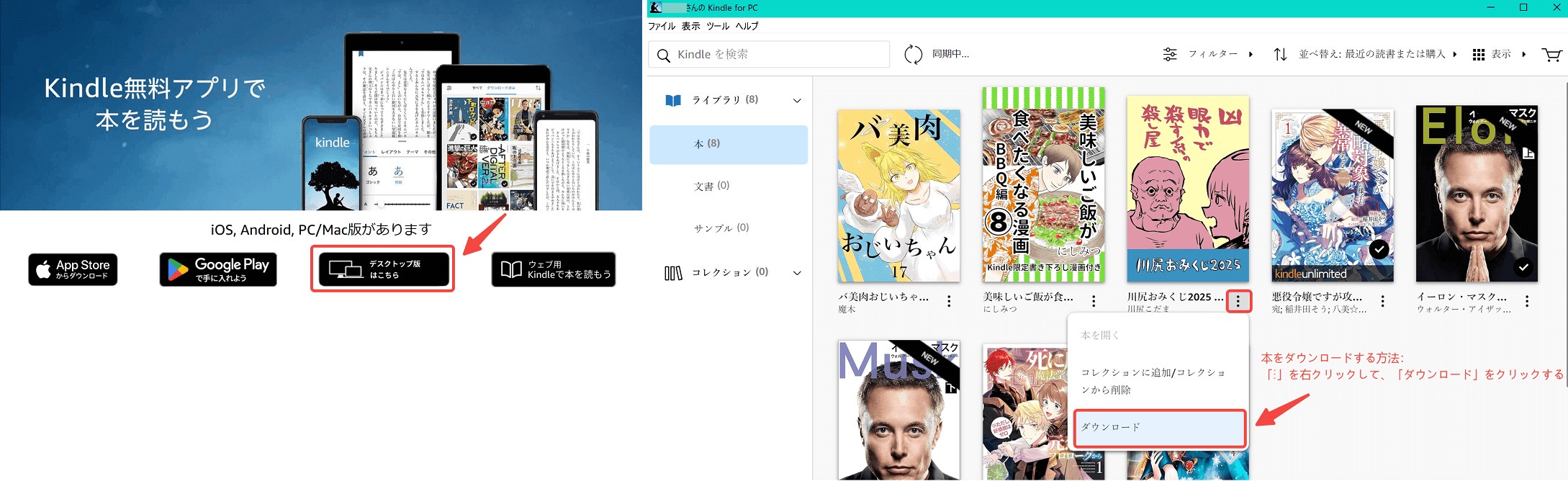Click the author name にしみつ

pyautogui.click(x=1000, y=310)
